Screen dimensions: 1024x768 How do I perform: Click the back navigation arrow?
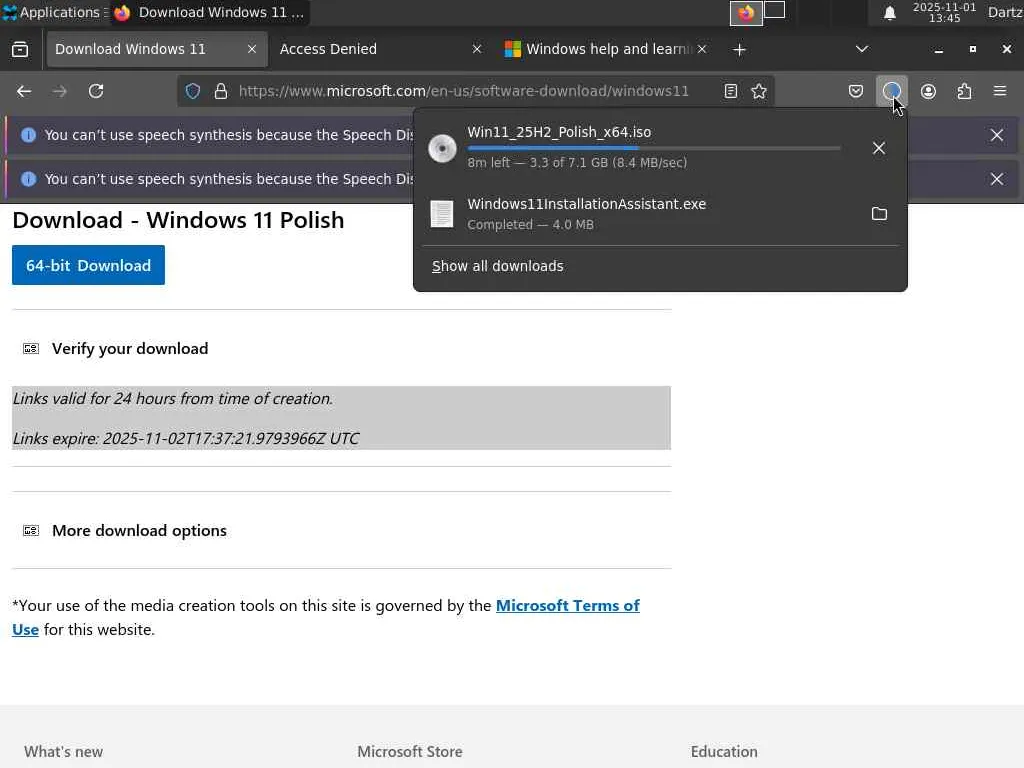tap(24, 91)
